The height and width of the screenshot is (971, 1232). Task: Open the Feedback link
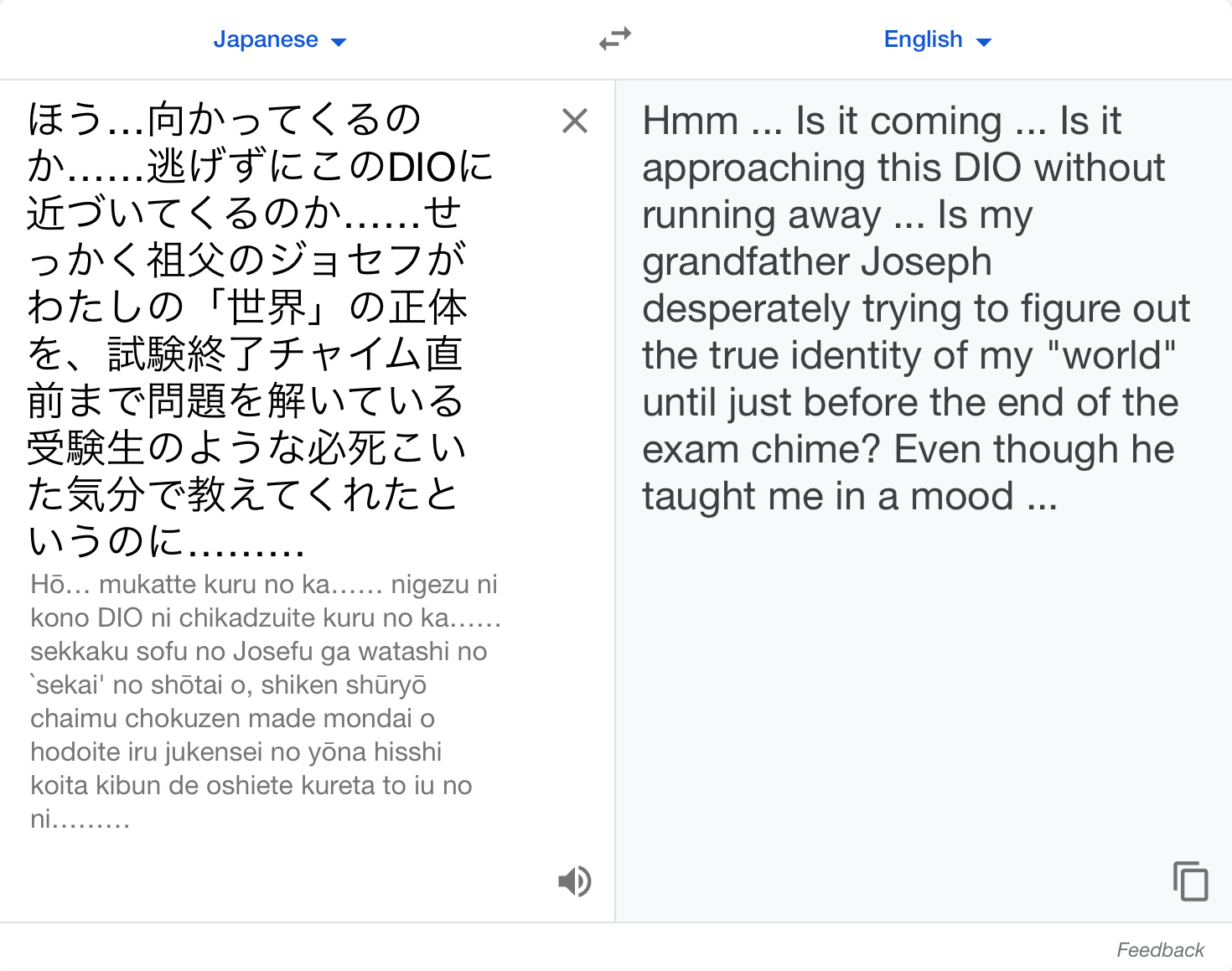(x=1160, y=950)
